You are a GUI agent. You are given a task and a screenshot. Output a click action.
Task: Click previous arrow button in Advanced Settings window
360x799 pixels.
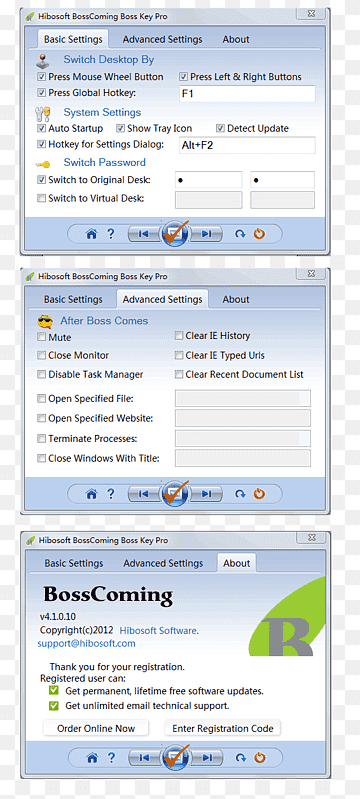(x=143, y=494)
